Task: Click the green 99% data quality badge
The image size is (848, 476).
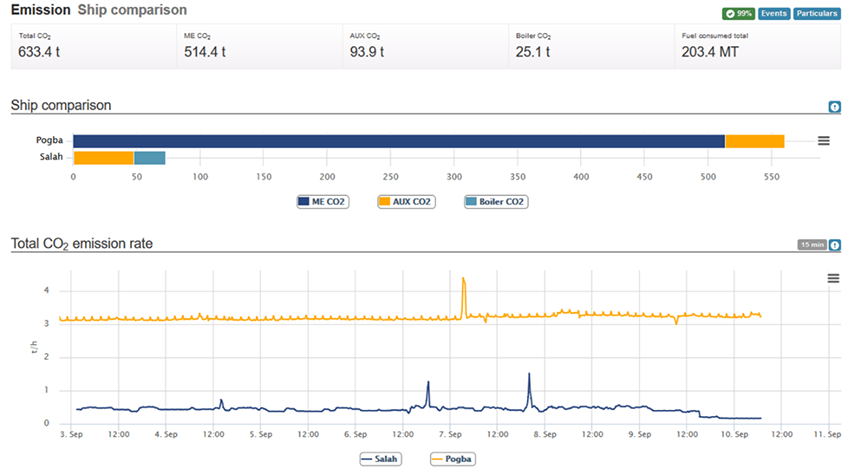Action: (x=737, y=14)
